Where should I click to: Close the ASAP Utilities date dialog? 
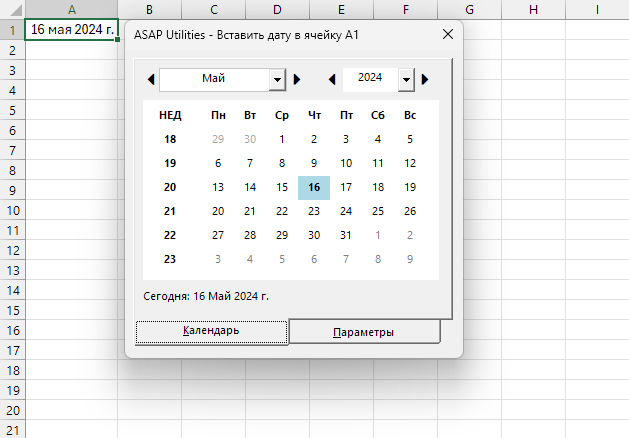click(448, 34)
